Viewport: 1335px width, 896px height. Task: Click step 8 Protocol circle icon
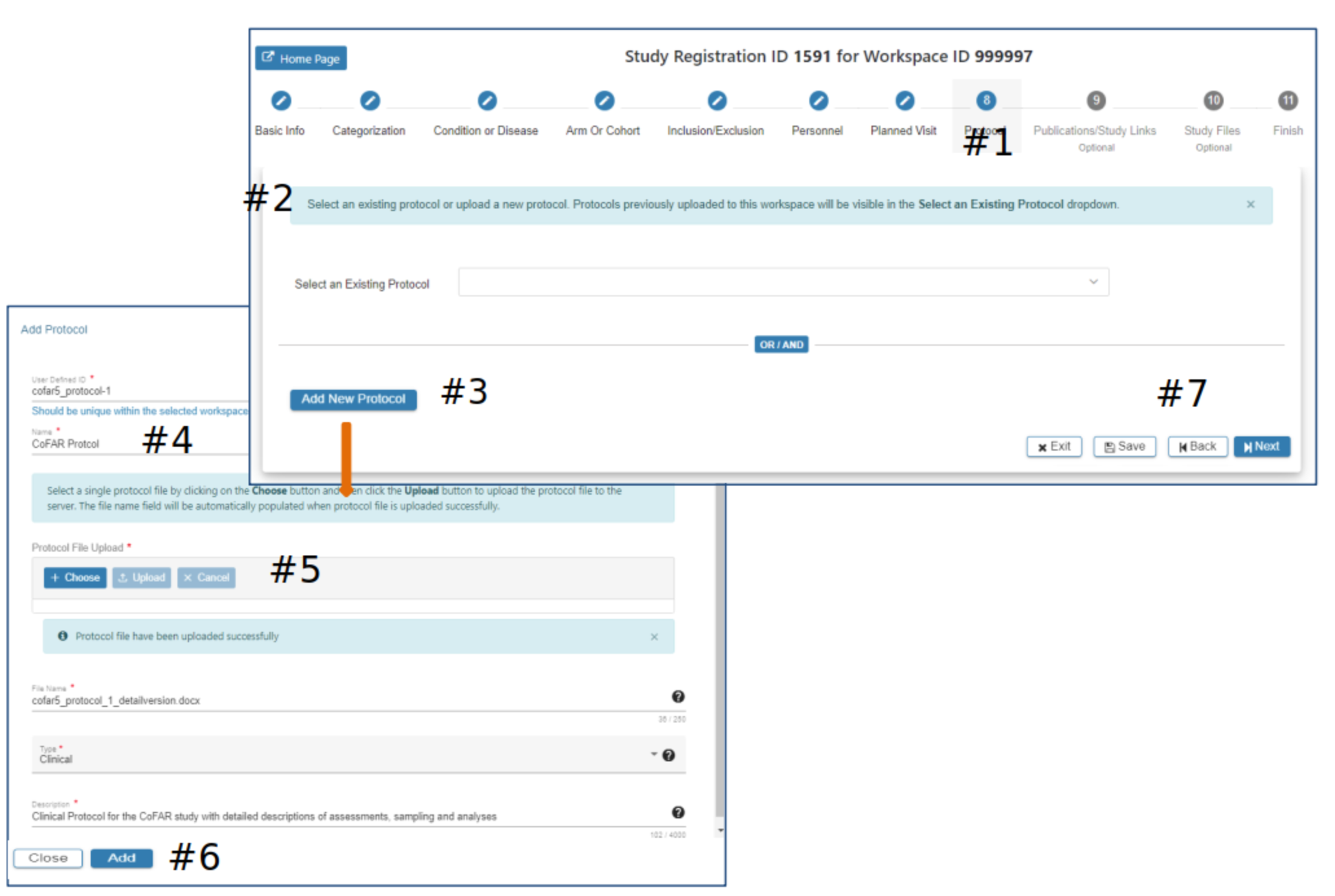click(x=986, y=100)
